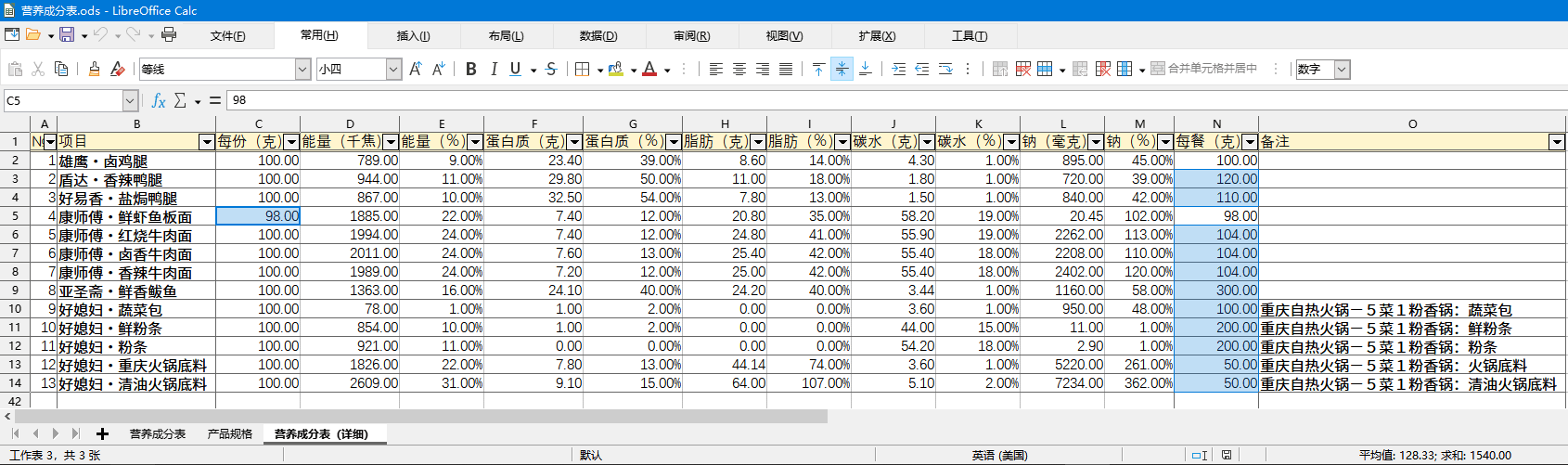Switch to the 产品规格 sheet tab
The image size is (1568, 465).
click(x=229, y=434)
